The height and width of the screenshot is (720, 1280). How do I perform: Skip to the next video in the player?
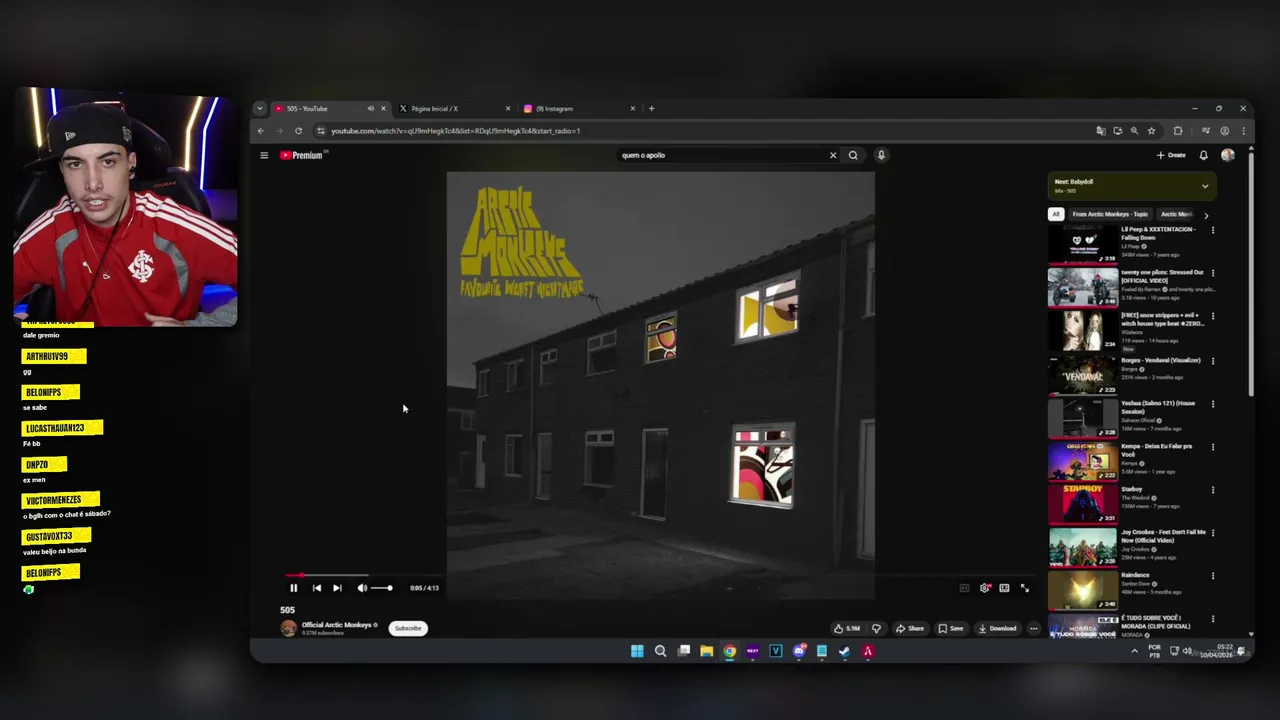[337, 588]
